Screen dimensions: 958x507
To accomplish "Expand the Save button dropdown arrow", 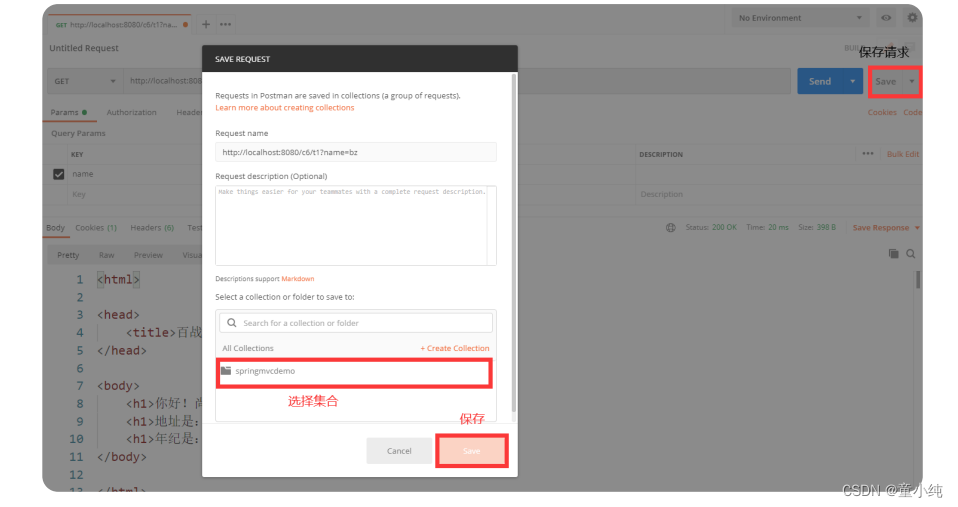I will 911,81.
